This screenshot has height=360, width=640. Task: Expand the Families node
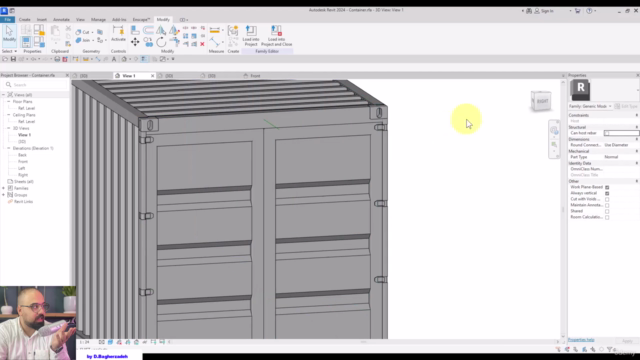coord(4,188)
